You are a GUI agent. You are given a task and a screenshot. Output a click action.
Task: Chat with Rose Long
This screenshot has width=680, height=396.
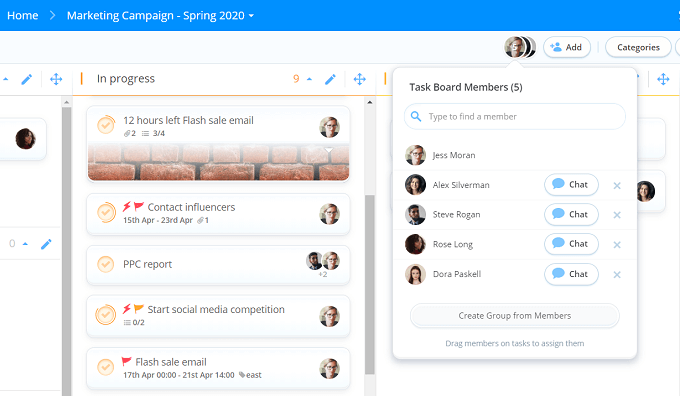[571, 244]
